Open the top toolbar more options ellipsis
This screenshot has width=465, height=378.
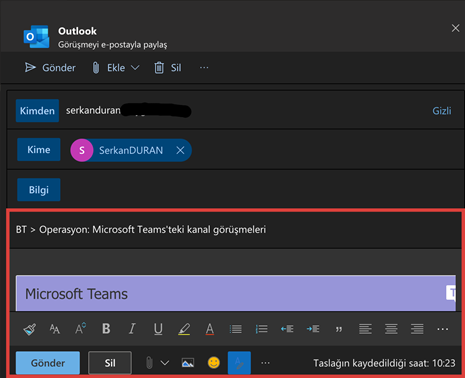coord(204,68)
